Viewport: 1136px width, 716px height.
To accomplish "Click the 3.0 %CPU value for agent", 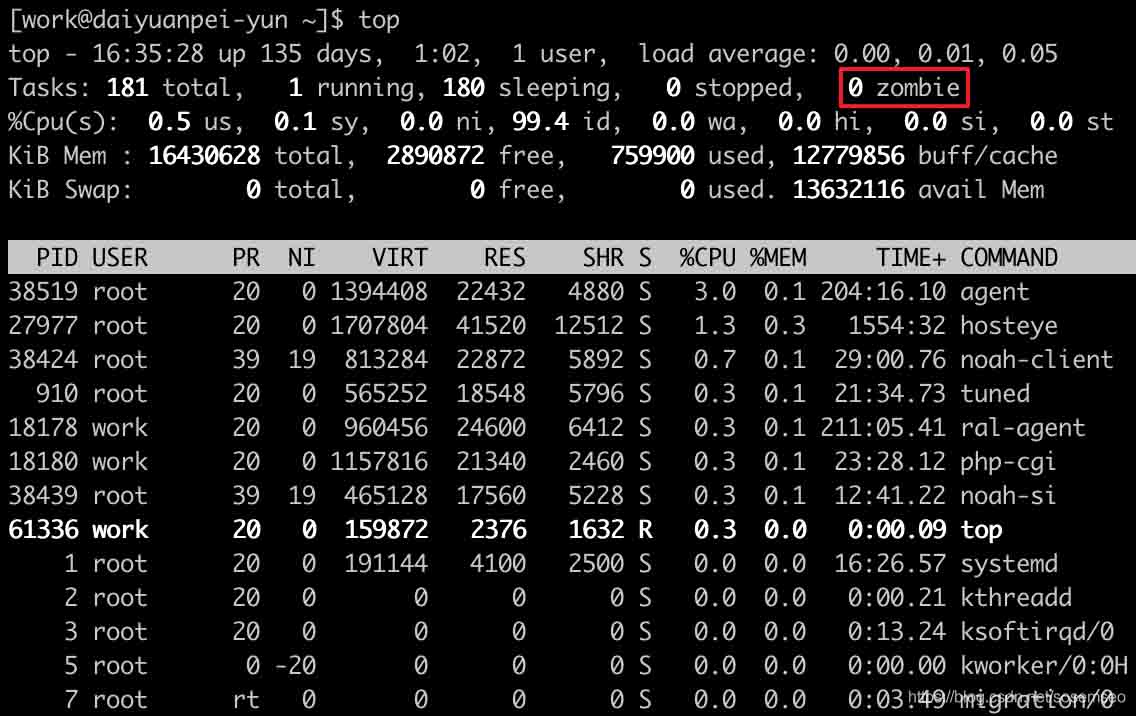I will pyautogui.click(x=714, y=291).
